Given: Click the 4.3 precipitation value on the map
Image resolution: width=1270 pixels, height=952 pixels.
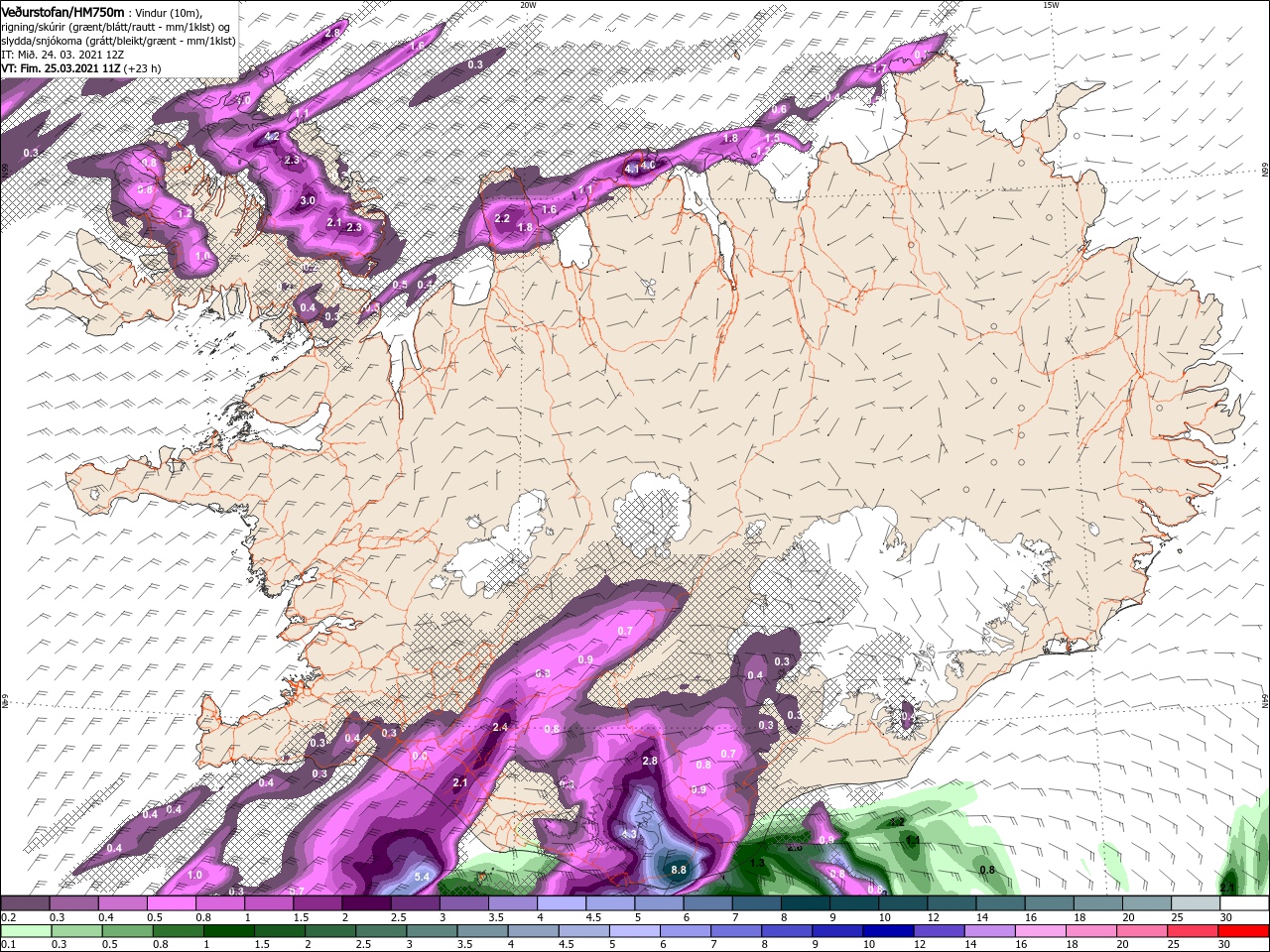Looking at the screenshot, I should point(629,834).
